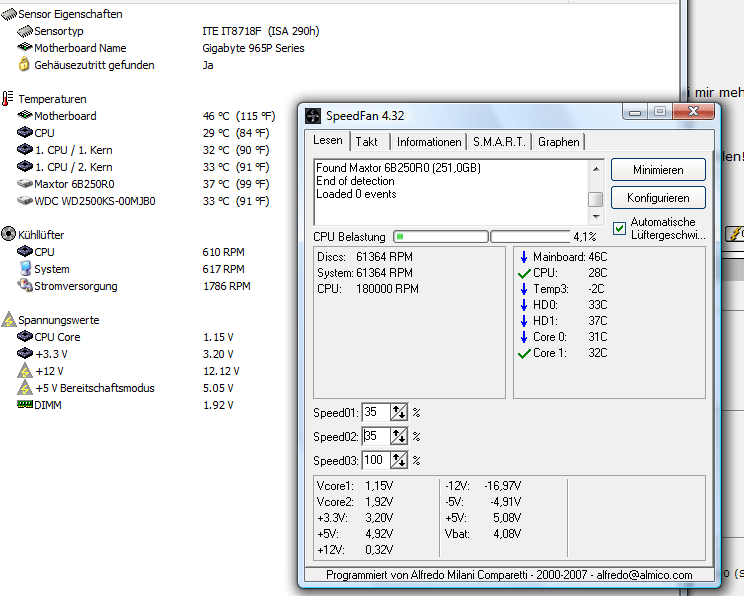Adjust Speed02 spinner arrows

point(399,436)
